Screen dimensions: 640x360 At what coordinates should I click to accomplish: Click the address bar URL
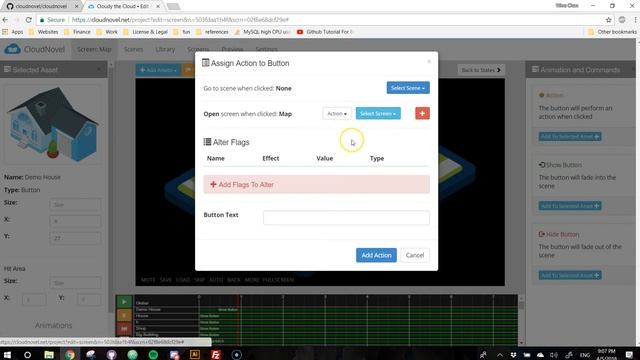coord(180,20)
